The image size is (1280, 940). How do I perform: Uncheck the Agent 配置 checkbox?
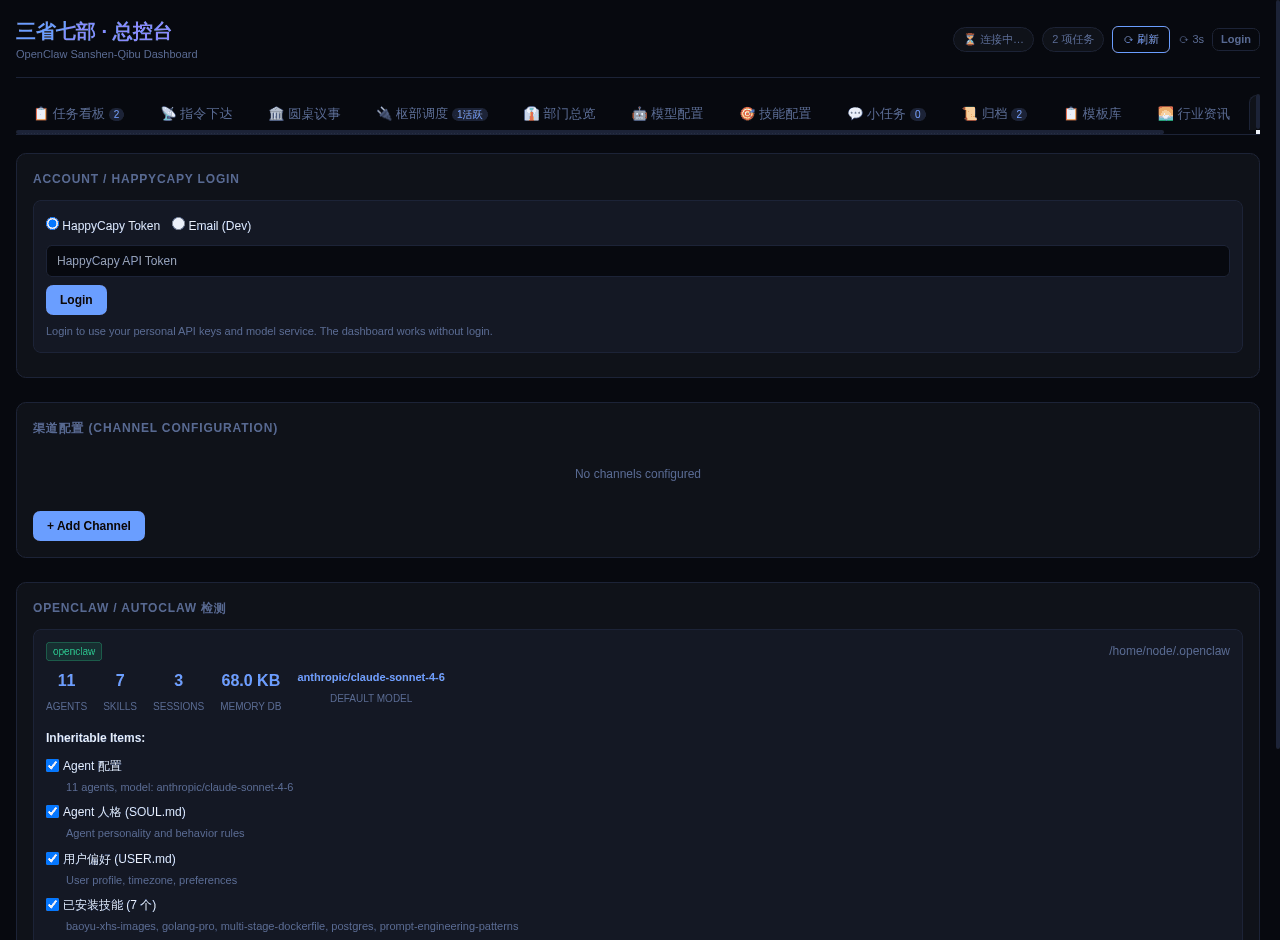(53, 766)
